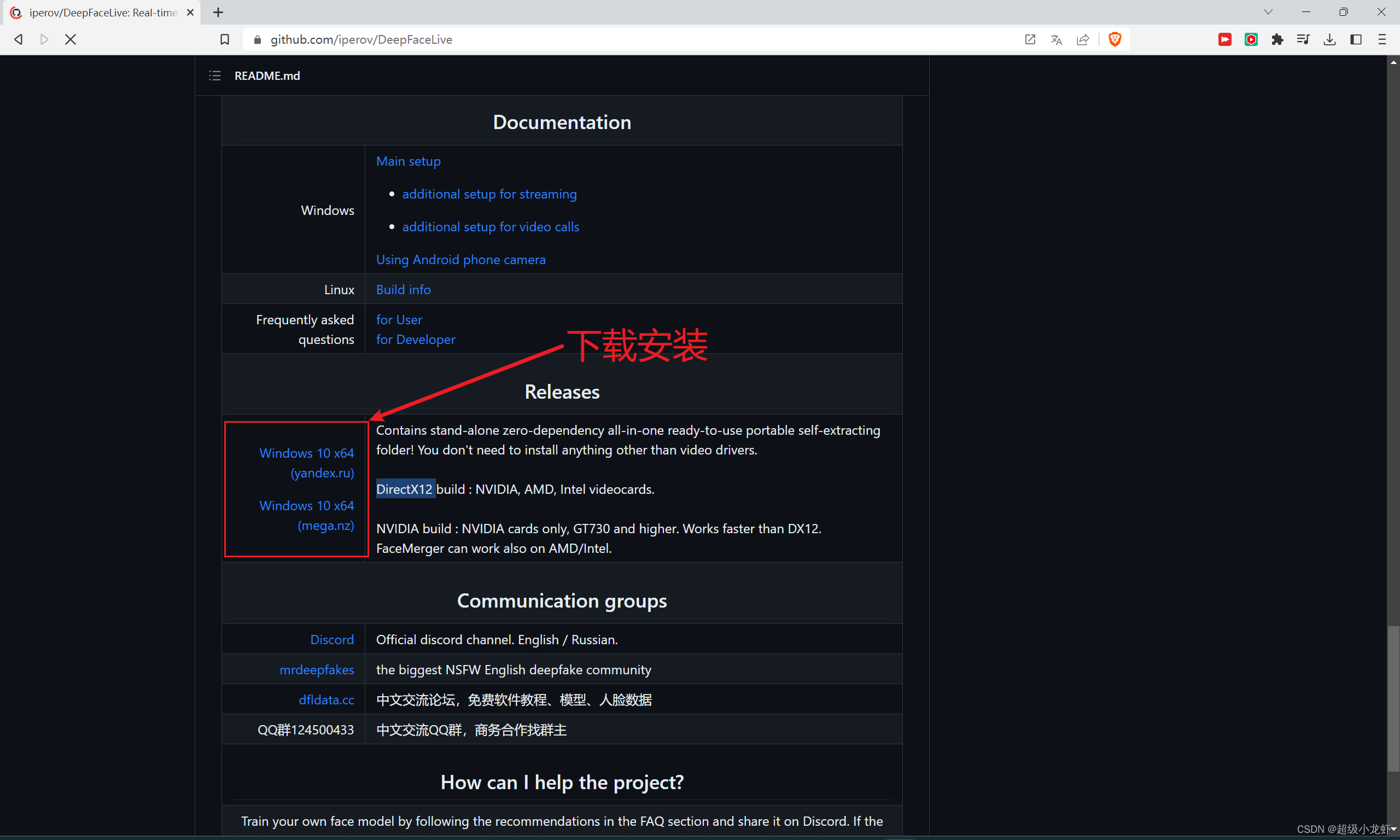This screenshot has height=840, width=1400.
Task: Open Using Android phone camera link
Action: coord(460,260)
